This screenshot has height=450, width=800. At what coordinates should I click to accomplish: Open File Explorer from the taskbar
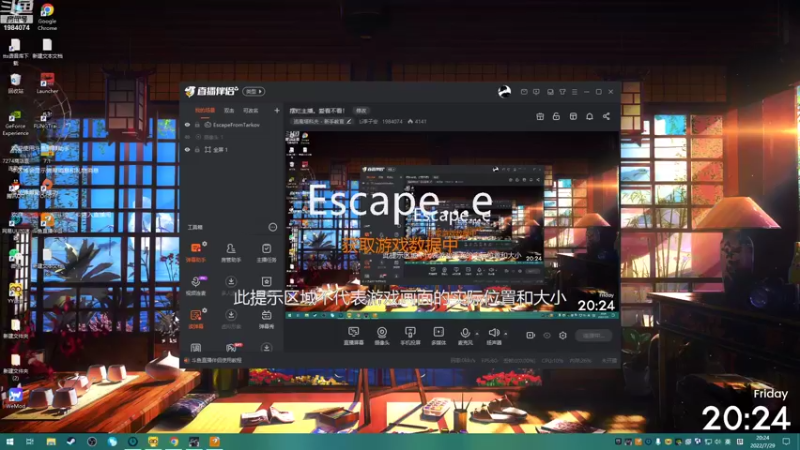51,441
